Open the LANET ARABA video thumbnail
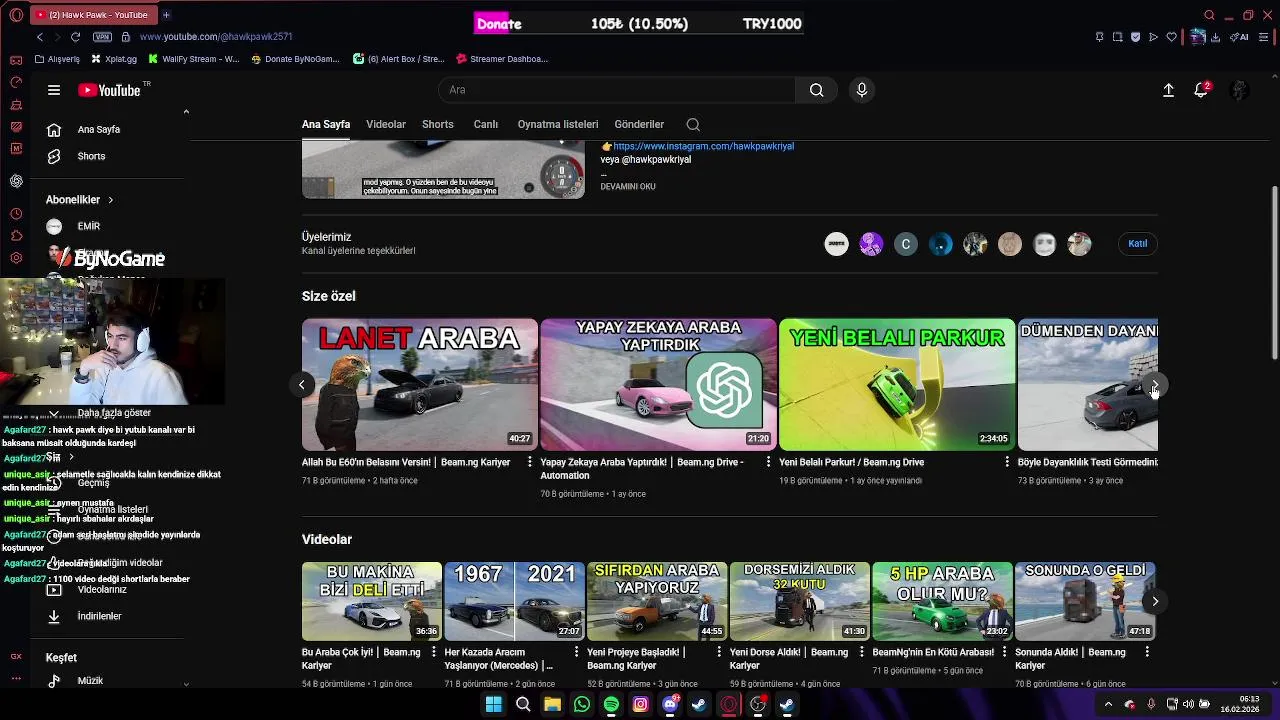The image size is (1280, 720). (420, 385)
